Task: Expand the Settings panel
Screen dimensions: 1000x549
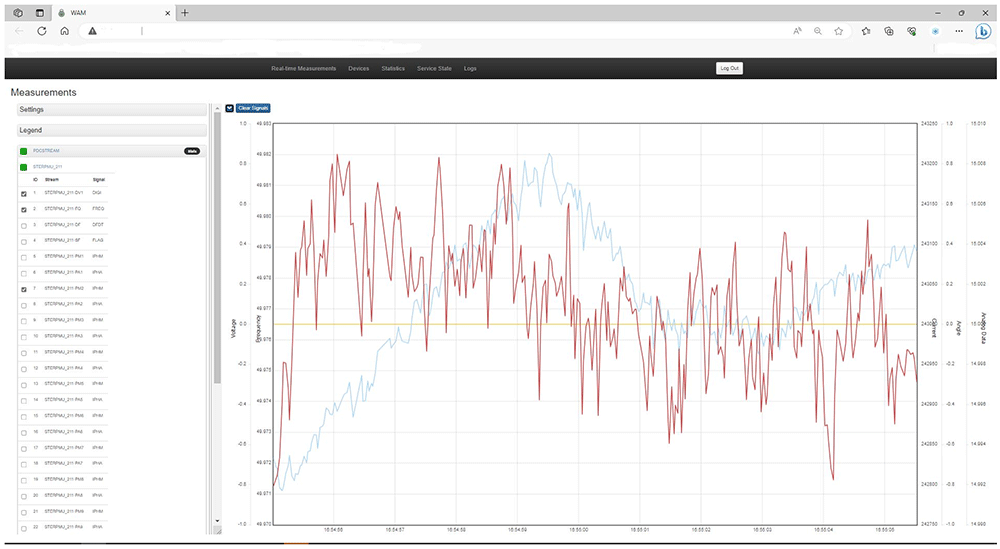Action: [x=112, y=110]
